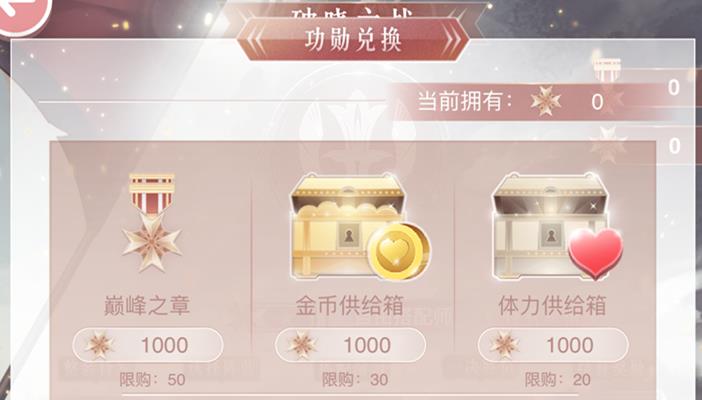Click the 巅峰之章 item name
Image resolution: width=702 pixels, height=400 pixels.
point(147,306)
